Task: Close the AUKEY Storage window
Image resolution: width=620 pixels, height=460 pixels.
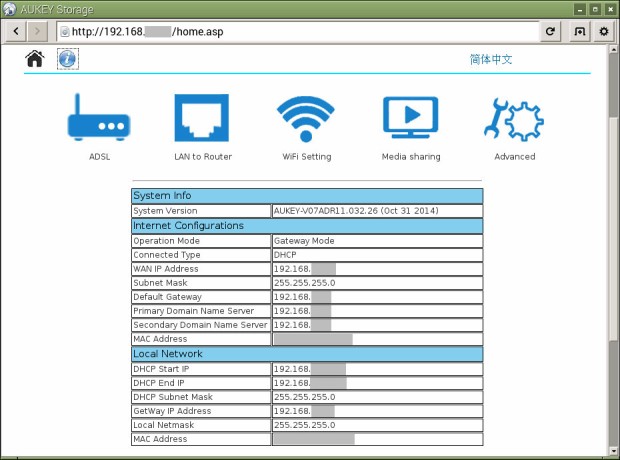Action: 611,9
